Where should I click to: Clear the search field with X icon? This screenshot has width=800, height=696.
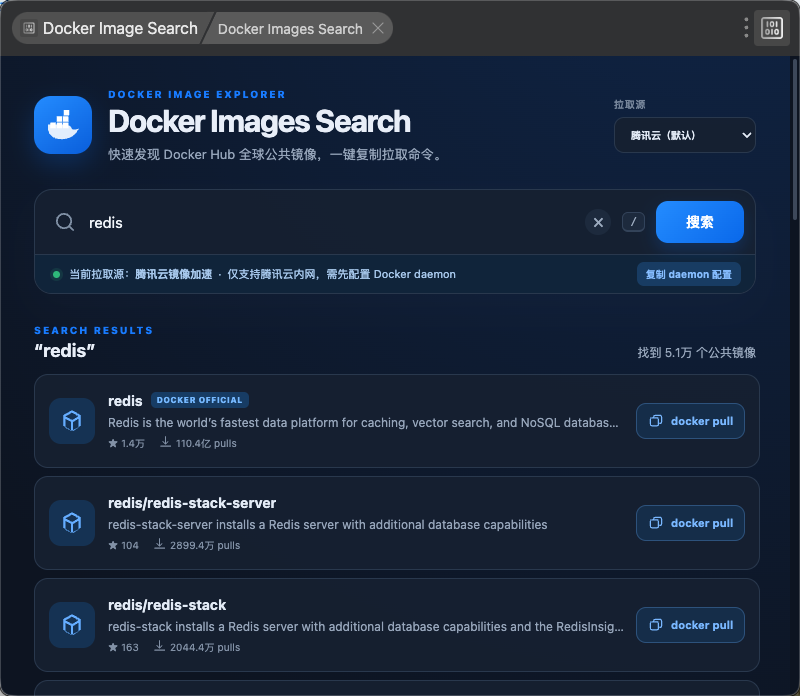tap(598, 222)
